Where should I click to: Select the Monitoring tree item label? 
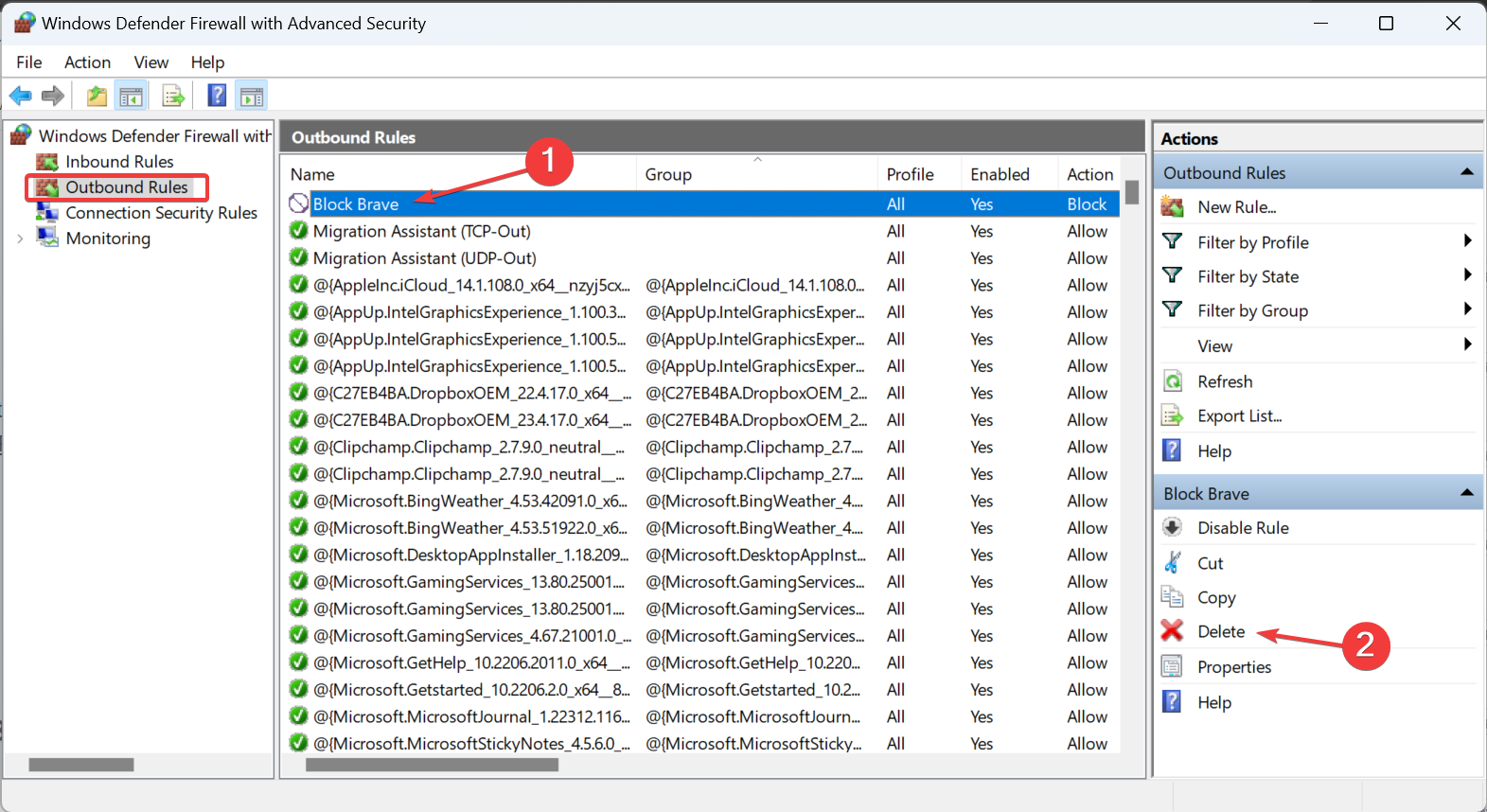point(108,238)
